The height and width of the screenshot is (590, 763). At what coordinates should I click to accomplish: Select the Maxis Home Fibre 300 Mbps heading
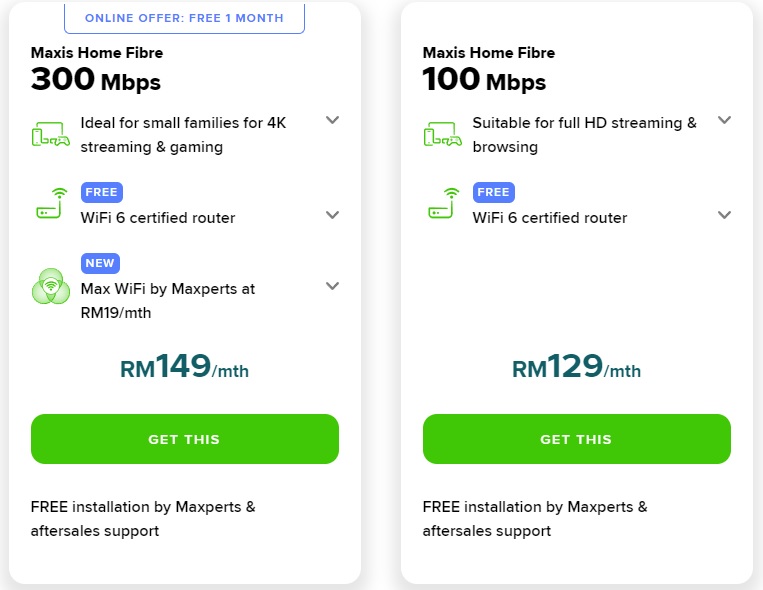pos(97,69)
